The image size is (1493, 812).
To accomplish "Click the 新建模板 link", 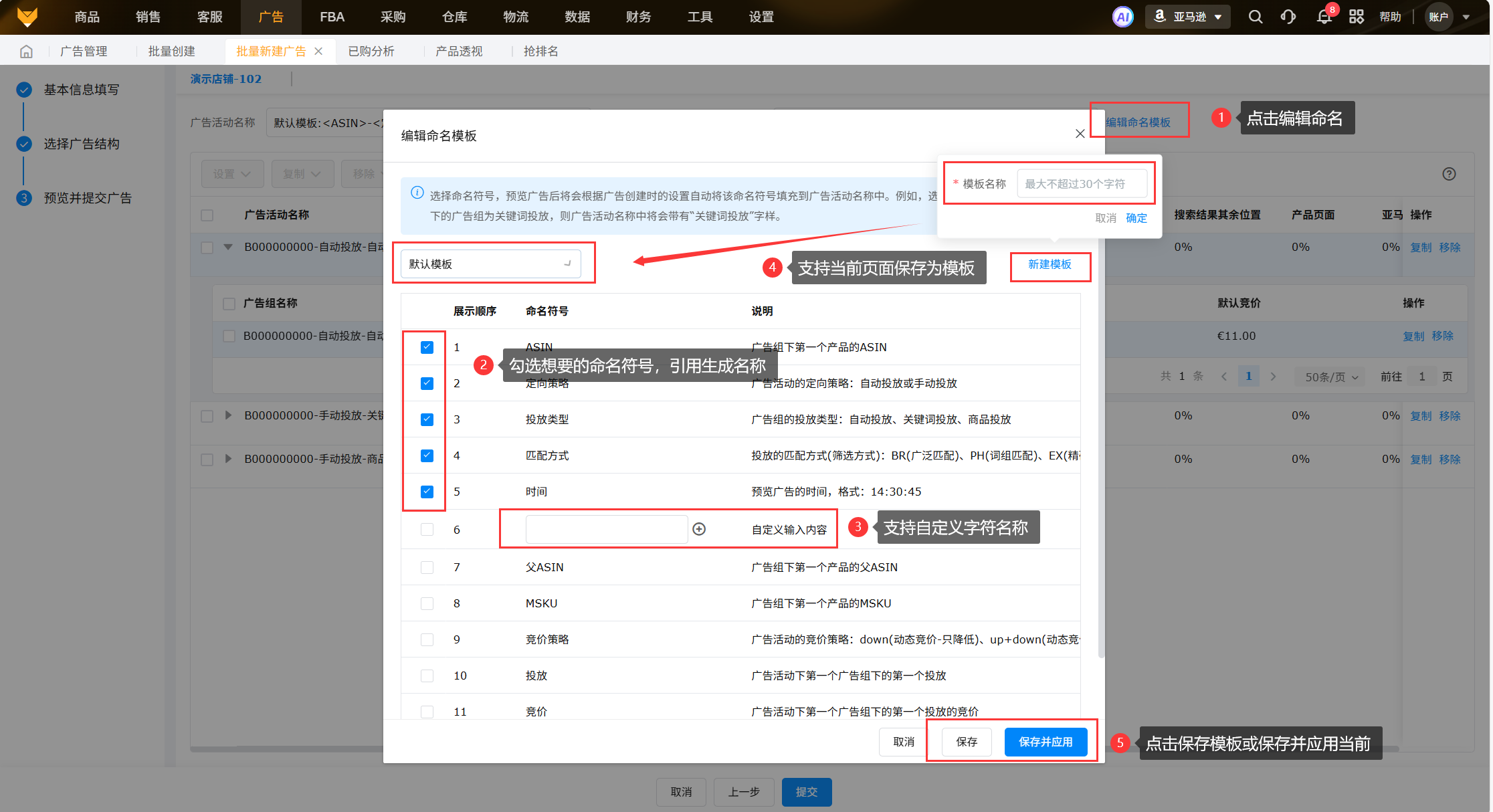I will (x=1050, y=265).
